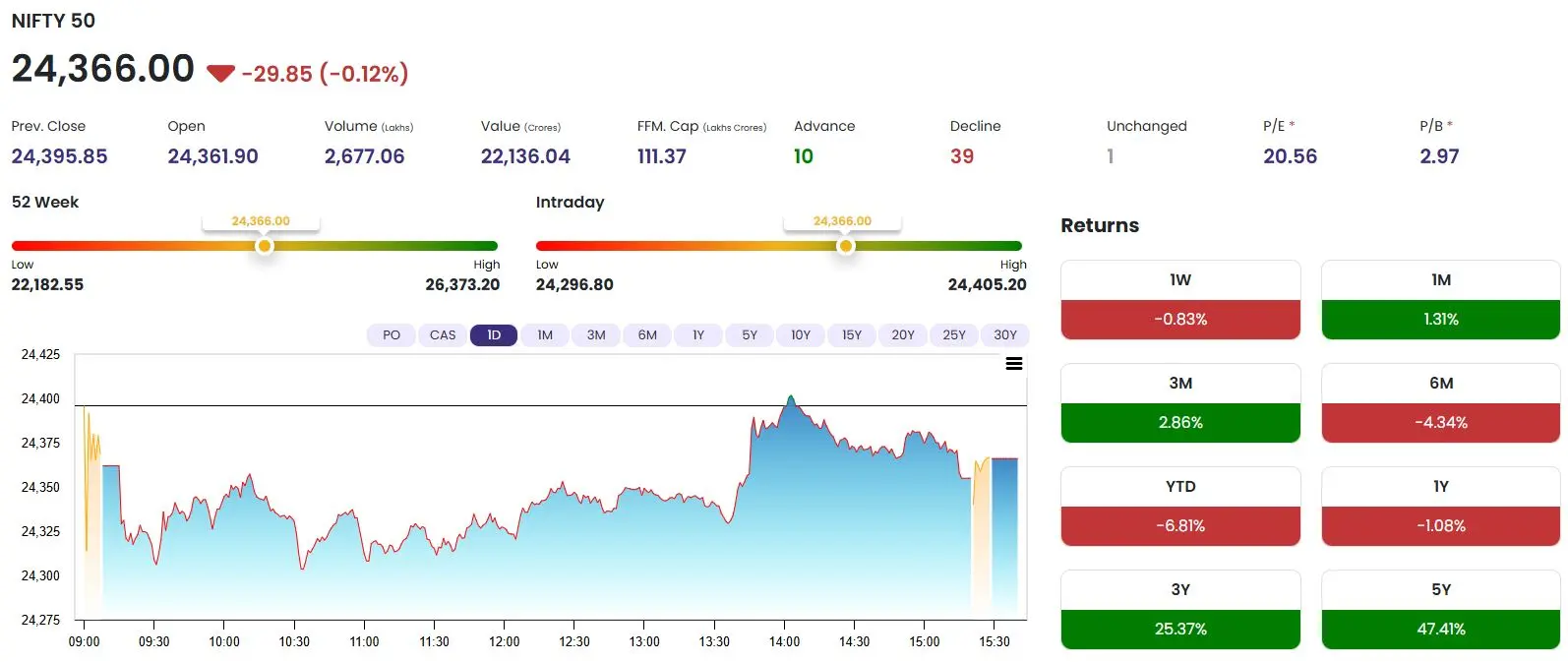Viewport: 1568px width, 662px height.
Task: Switch chart to 10Y range
Action: (801, 335)
